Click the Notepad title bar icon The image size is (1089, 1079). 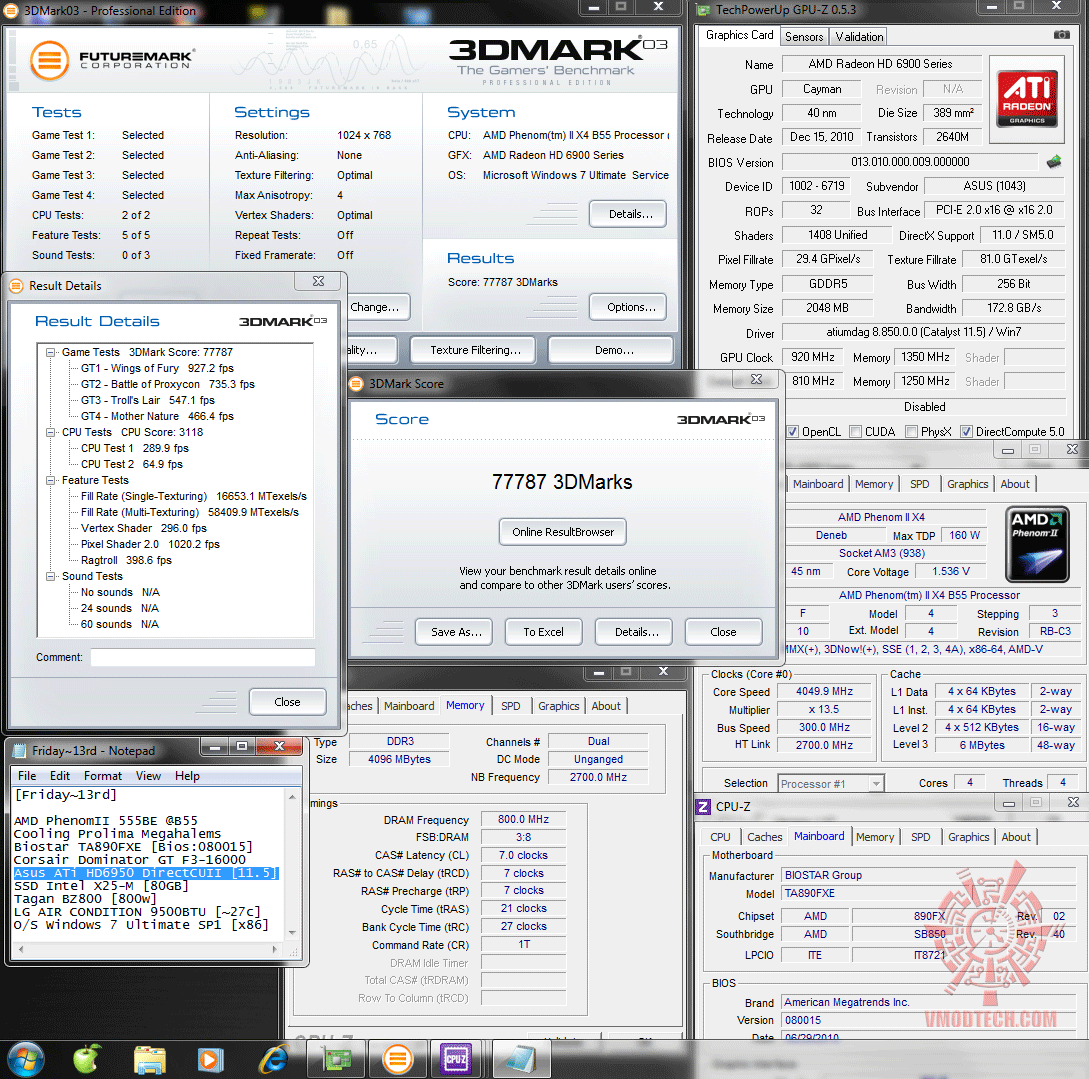click(x=20, y=751)
